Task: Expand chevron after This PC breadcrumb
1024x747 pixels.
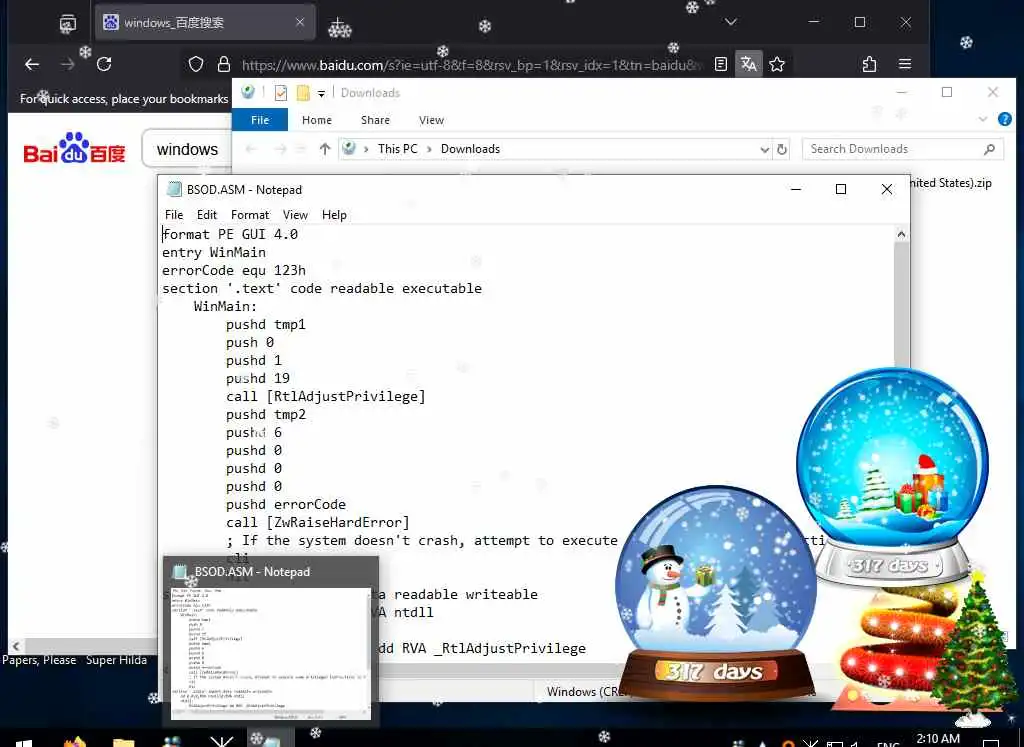Action: tap(429, 149)
